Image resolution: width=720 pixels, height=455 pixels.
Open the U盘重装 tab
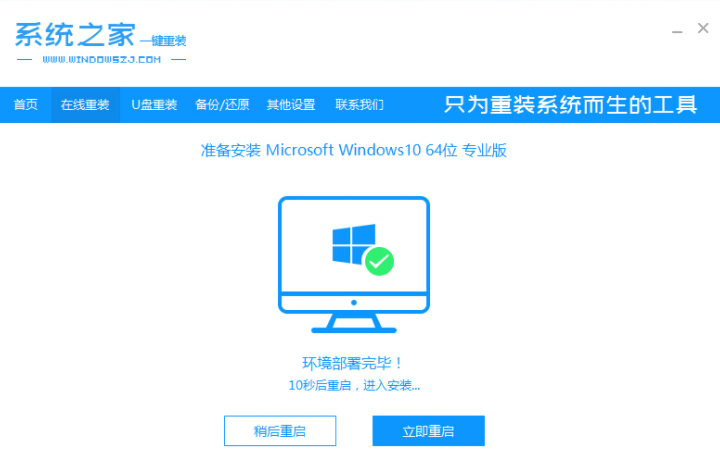pyautogui.click(x=154, y=105)
